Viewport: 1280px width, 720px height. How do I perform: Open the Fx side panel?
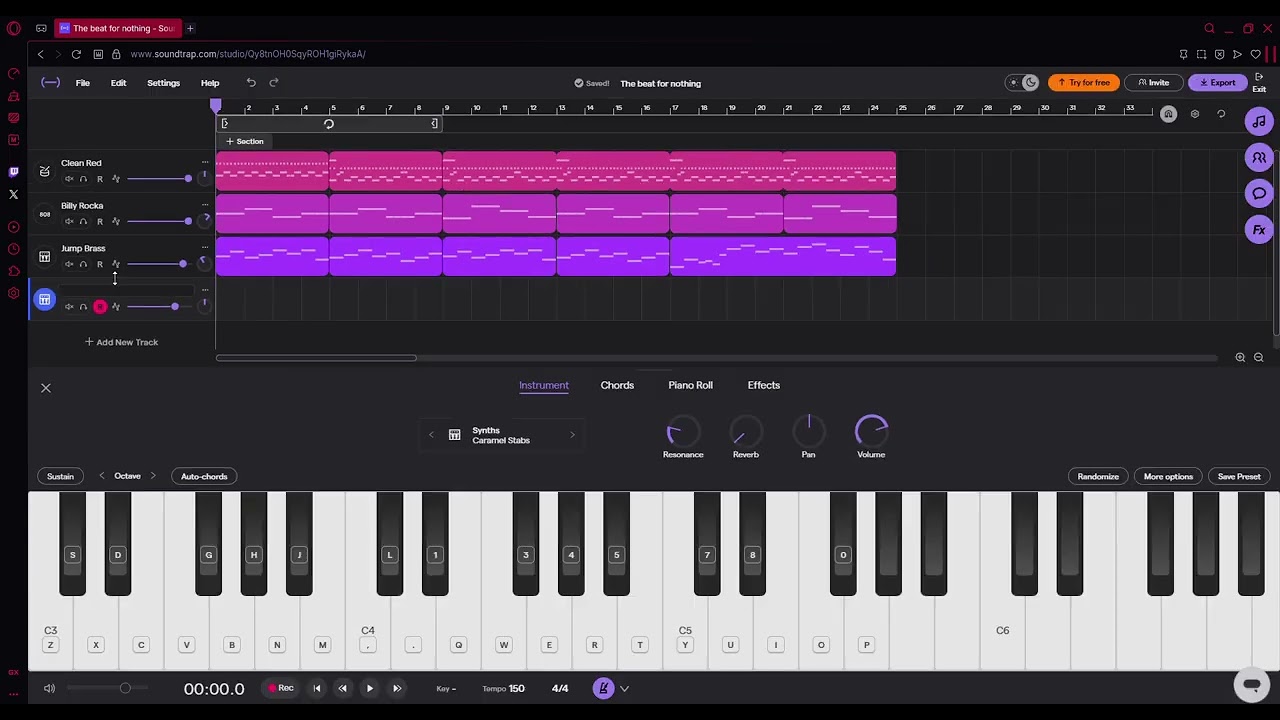(1259, 230)
